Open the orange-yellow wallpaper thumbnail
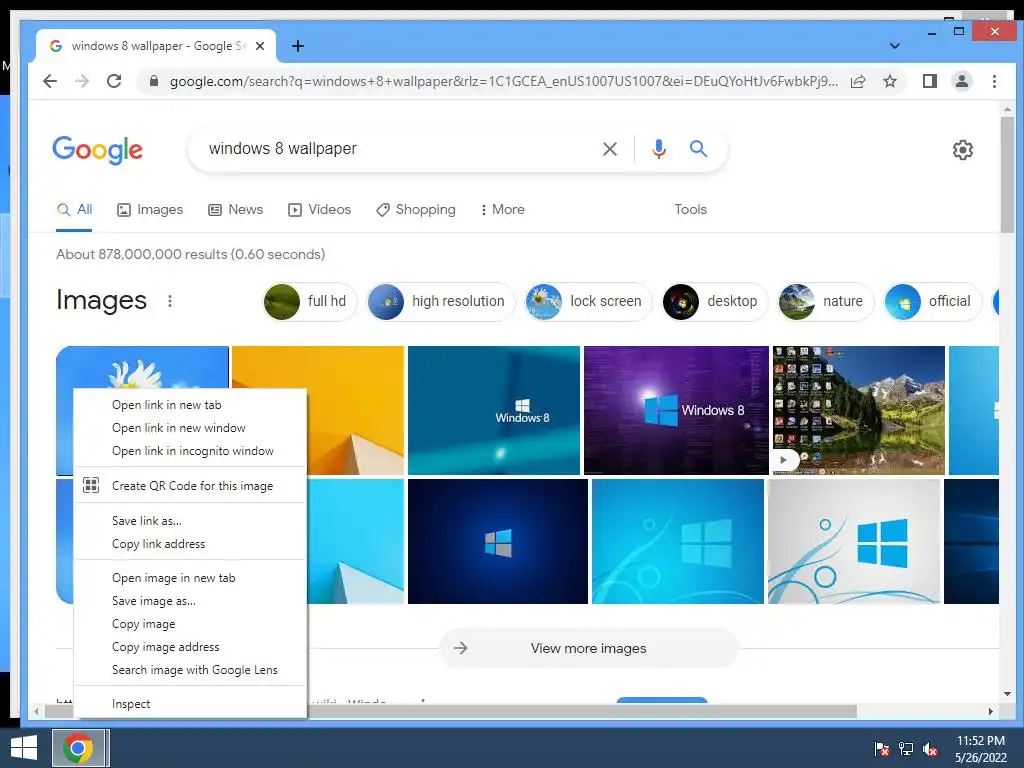This screenshot has height=768, width=1024. pos(355,410)
